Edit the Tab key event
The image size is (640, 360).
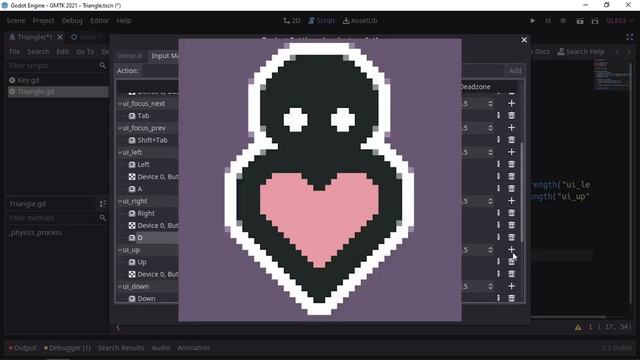pyautogui.click(x=498, y=116)
